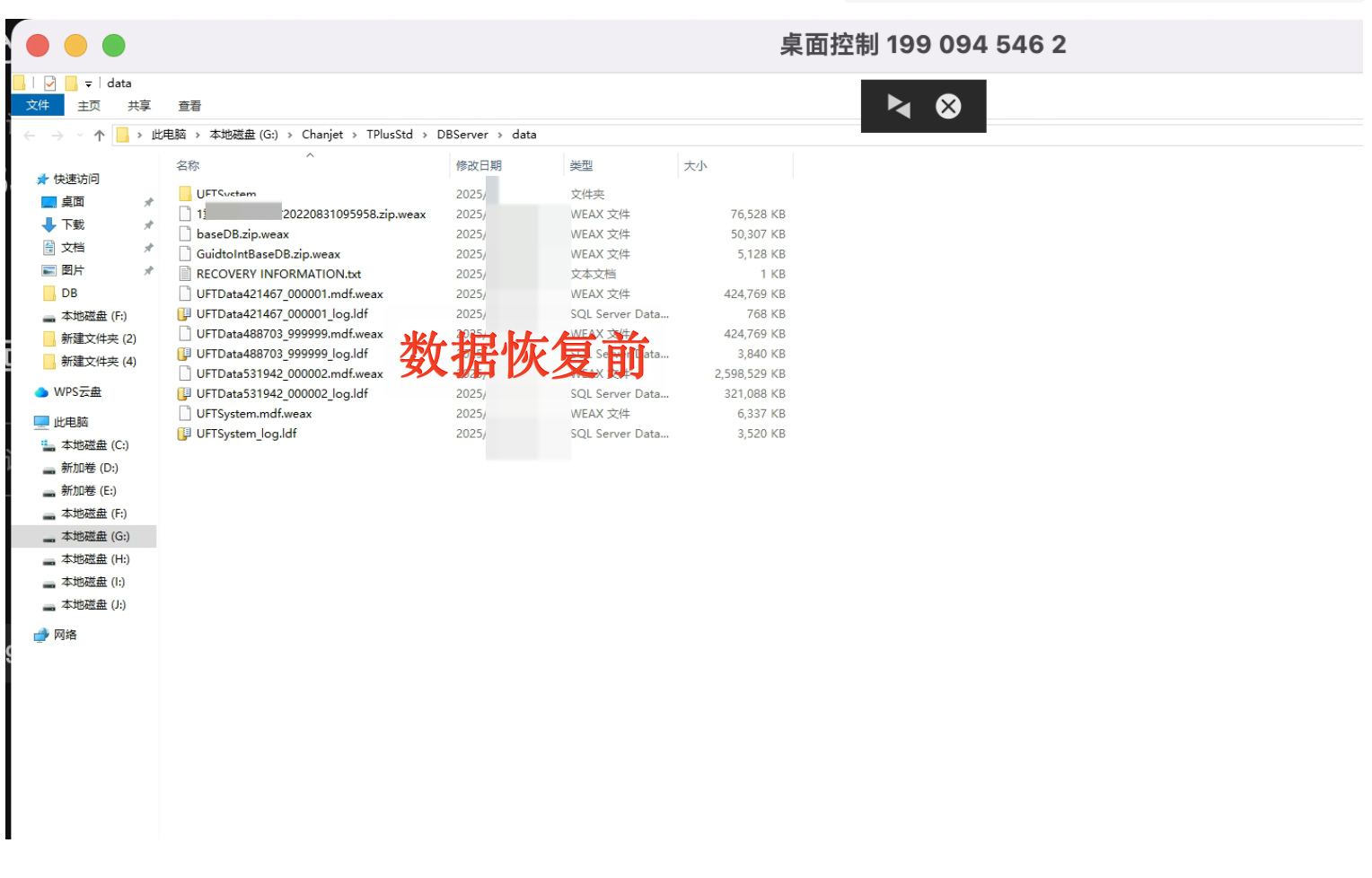Image resolution: width=1372 pixels, height=878 pixels.
Task: Open the recent locations dropdown arrow
Action: point(79,136)
